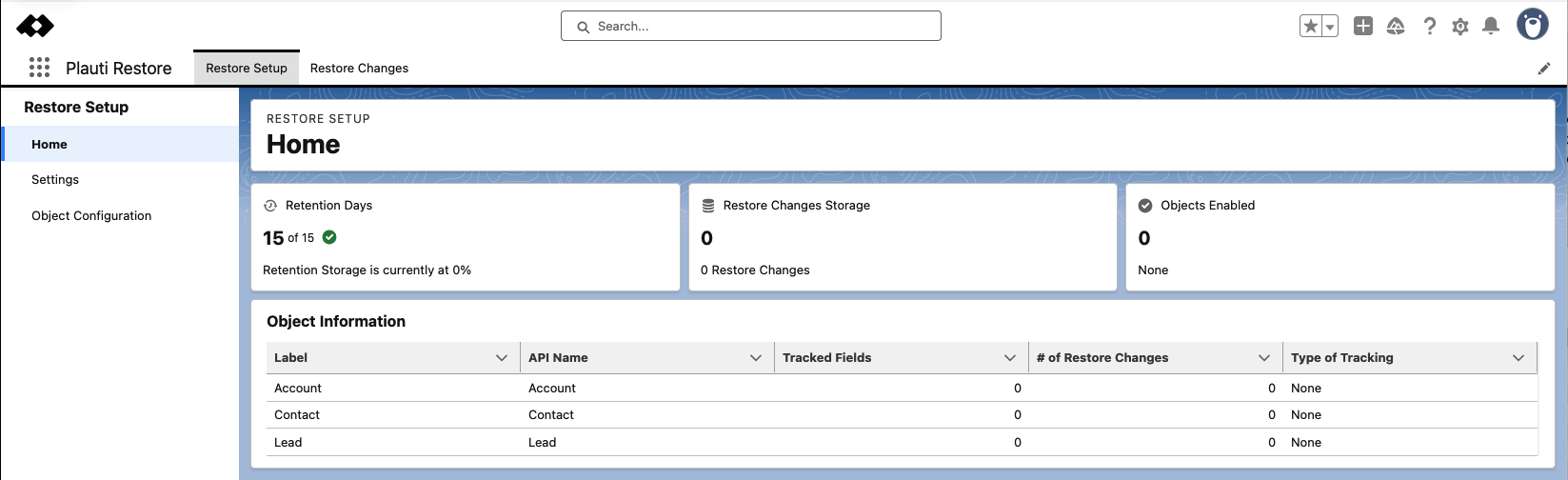
Task: Sort by the Label column header
Action: coord(290,358)
